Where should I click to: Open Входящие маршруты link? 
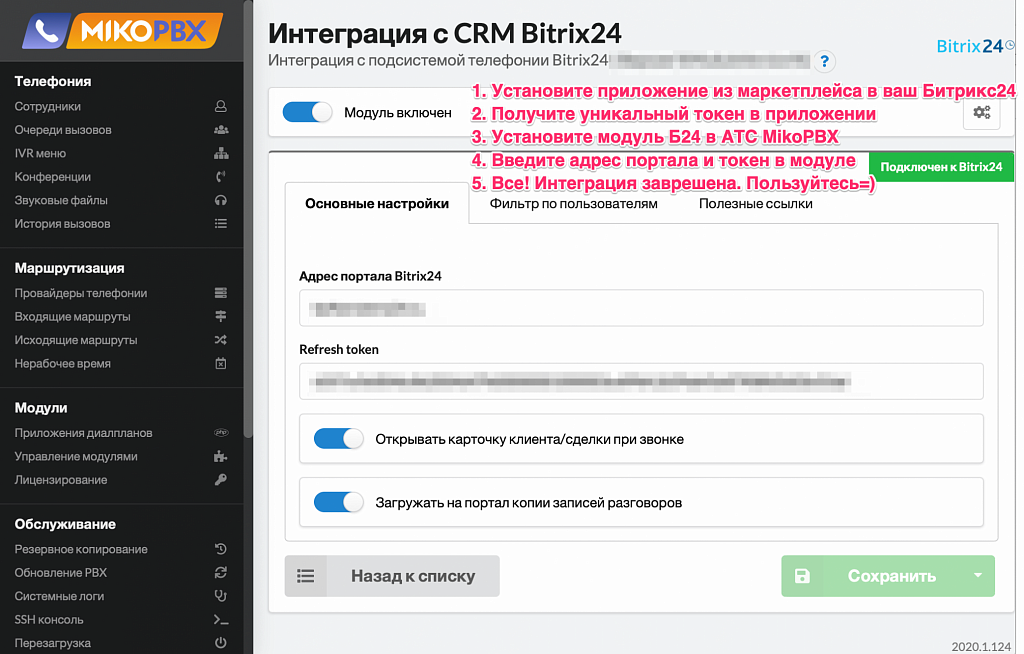click(x=72, y=316)
